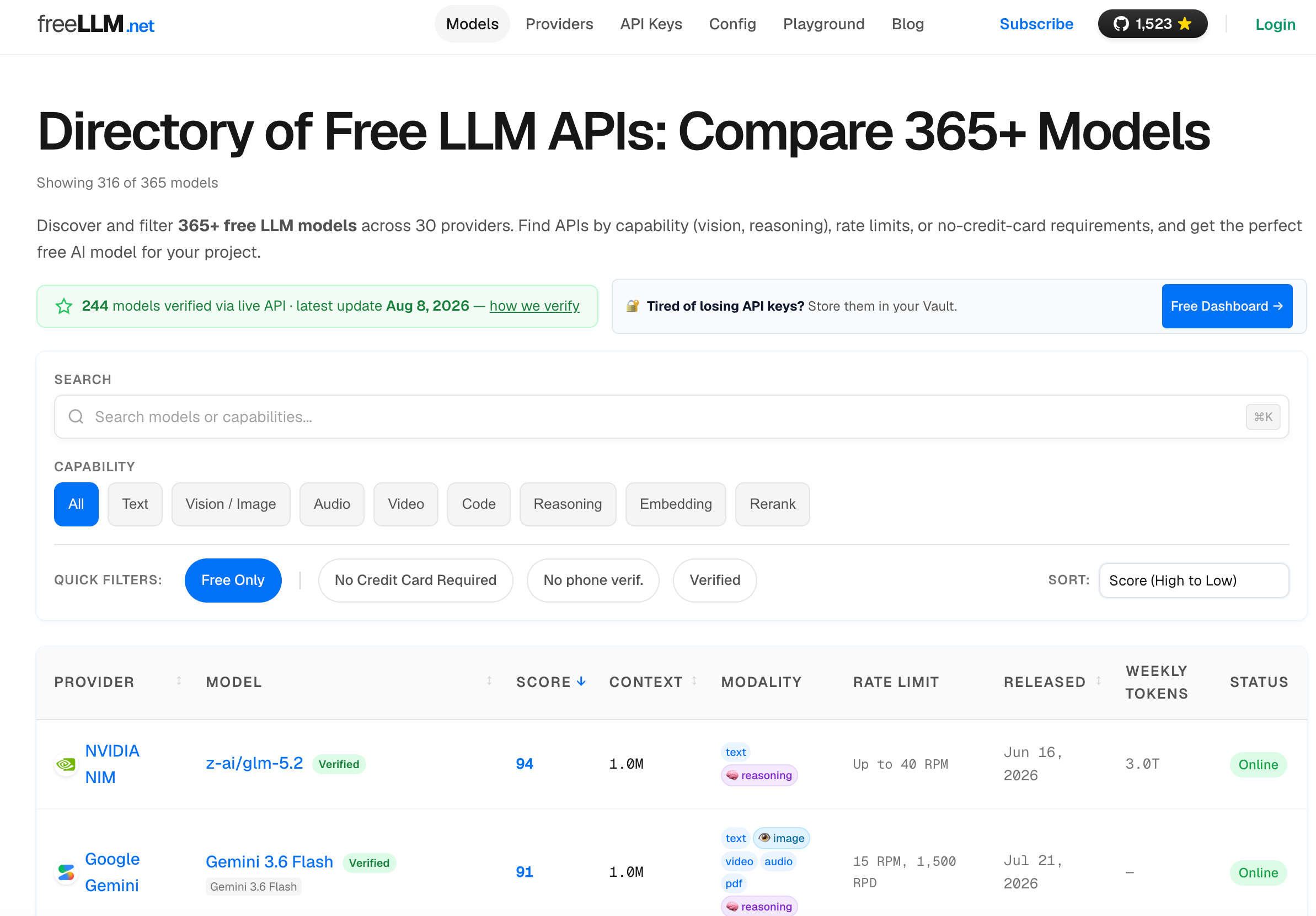Screen dimensions: 1316x916
Task: Toggle the Free Only quick filter
Action: [x=233, y=580]
